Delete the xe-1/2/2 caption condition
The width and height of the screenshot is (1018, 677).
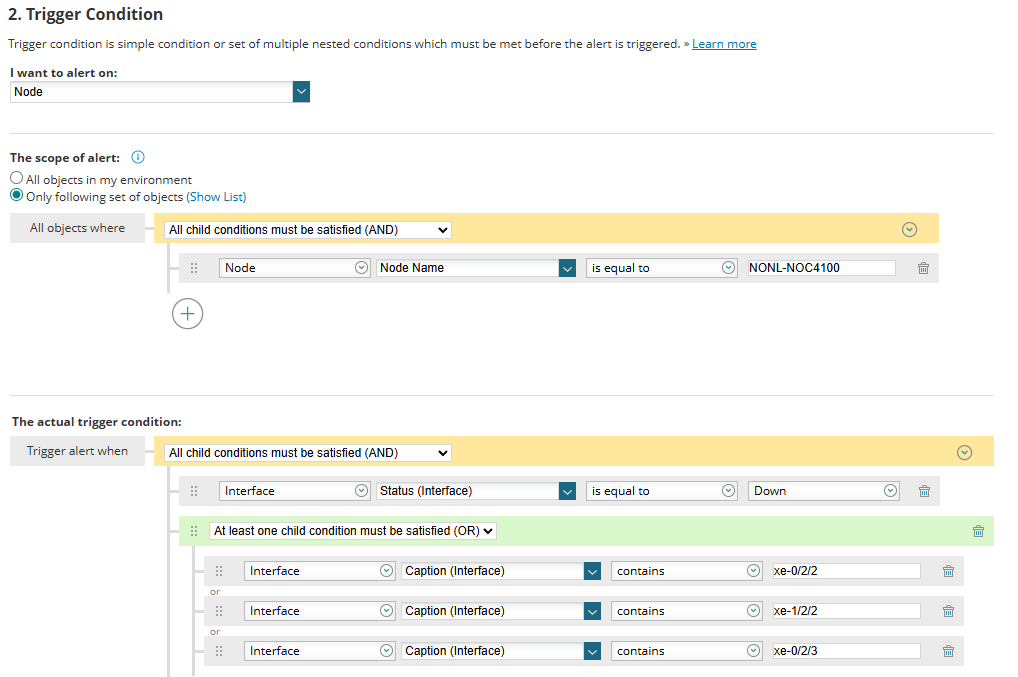pos(949,611)
